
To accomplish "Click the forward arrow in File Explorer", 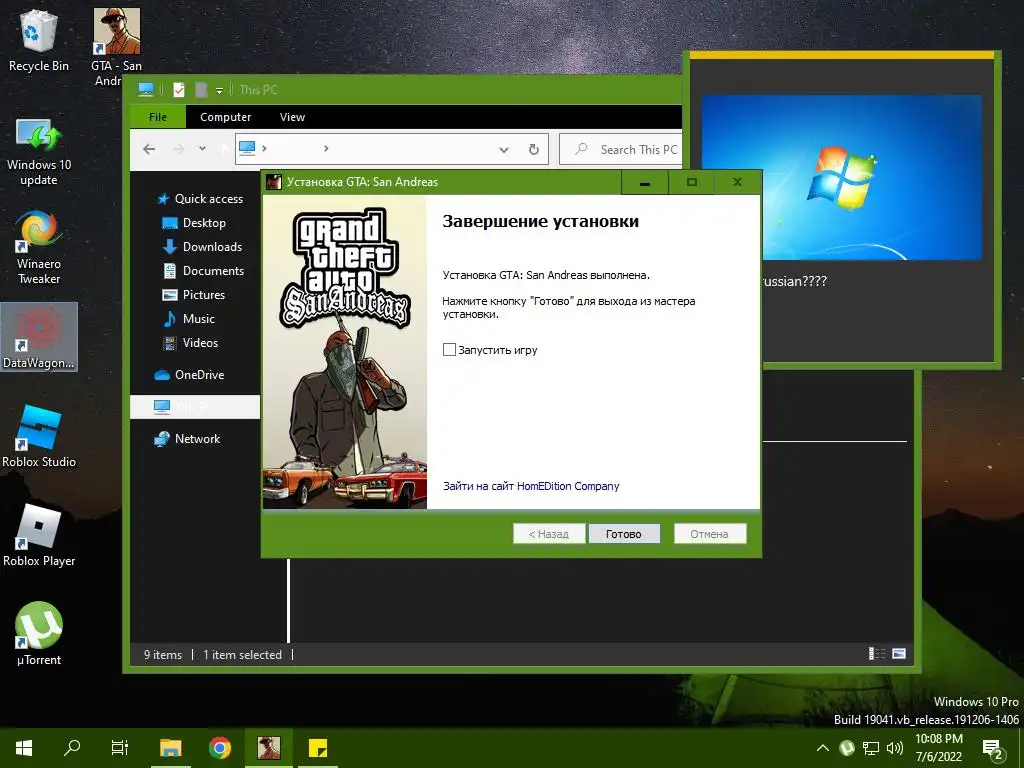I will click(x=179, y=149).
